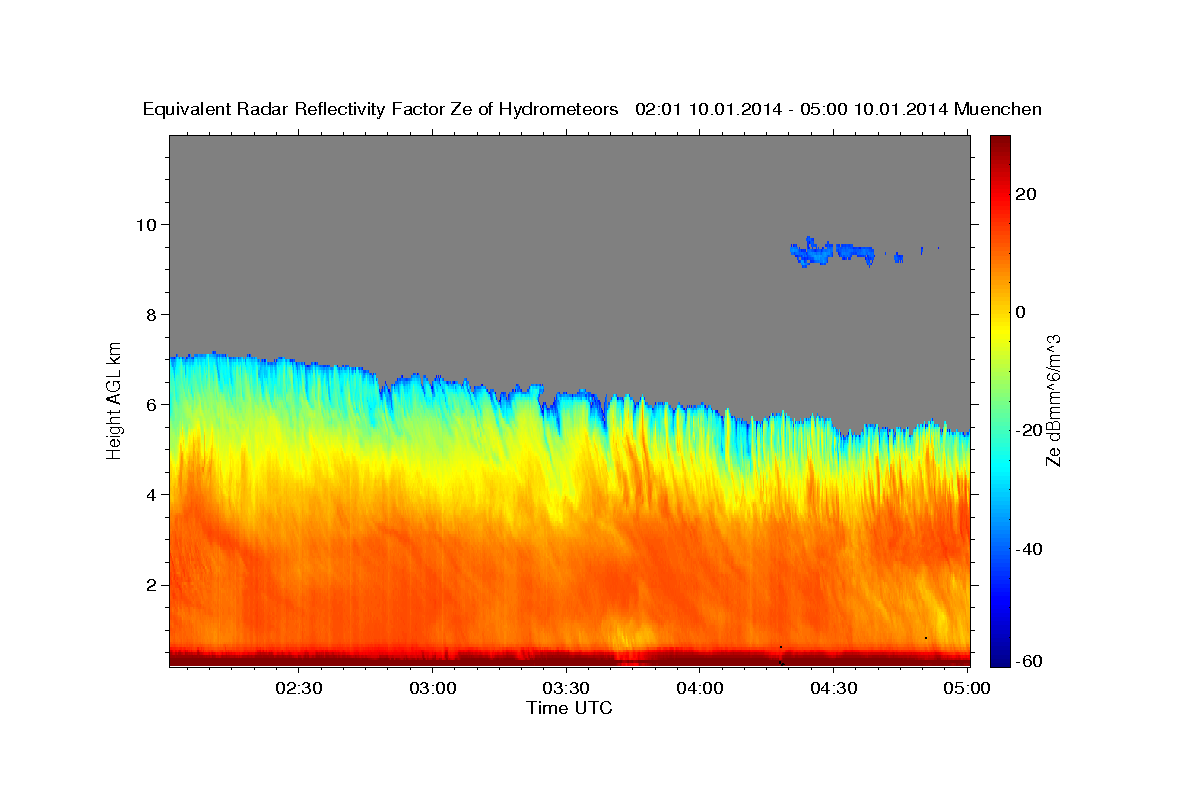
Task: Click the colorbar value '20'
Action: click(x=1024, y=194)
